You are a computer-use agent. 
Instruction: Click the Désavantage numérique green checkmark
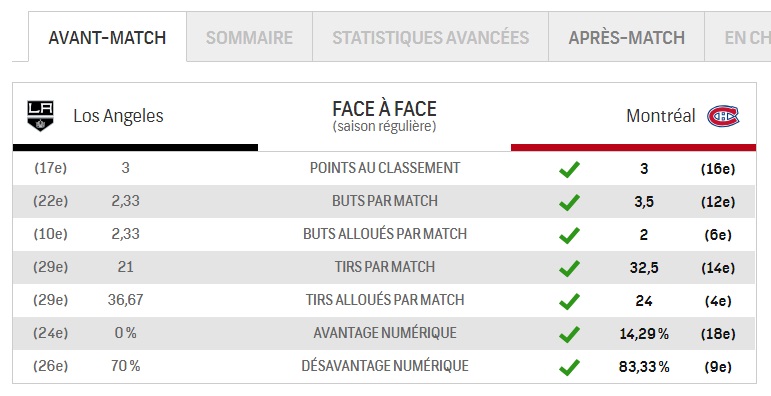[x=569, y=367]
